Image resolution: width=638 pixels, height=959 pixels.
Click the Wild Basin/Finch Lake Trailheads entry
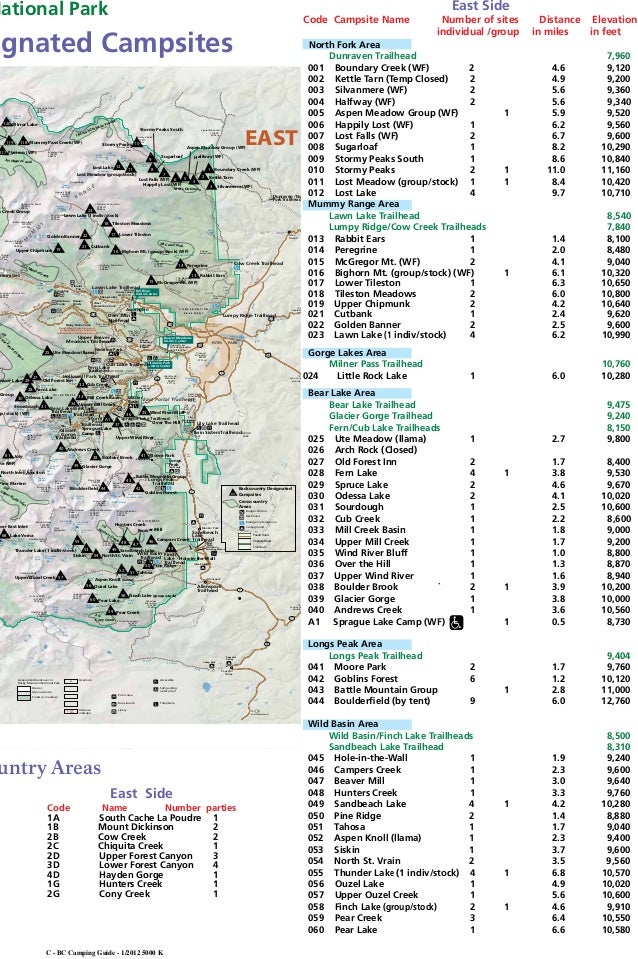401,736
